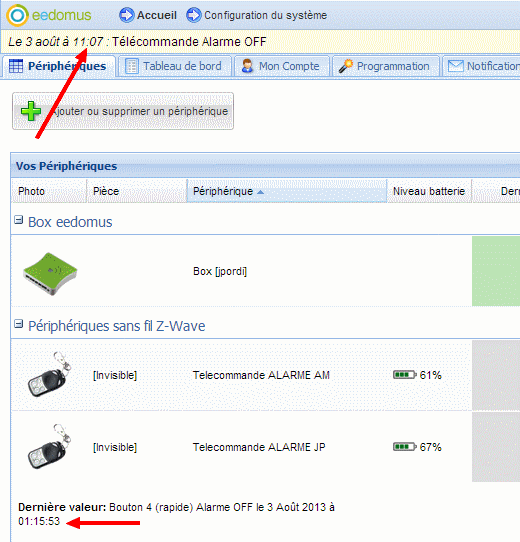Open the Accueil link
Screen dimensions: 520x542
(x=157, y=15)
